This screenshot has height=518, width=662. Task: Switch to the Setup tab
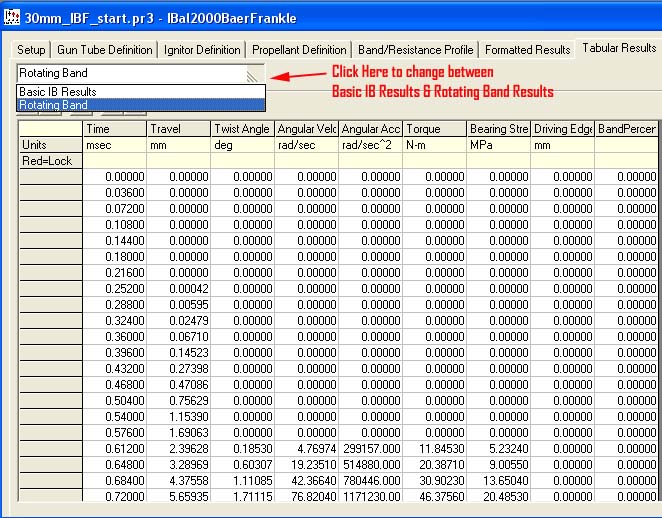point(31,50)
